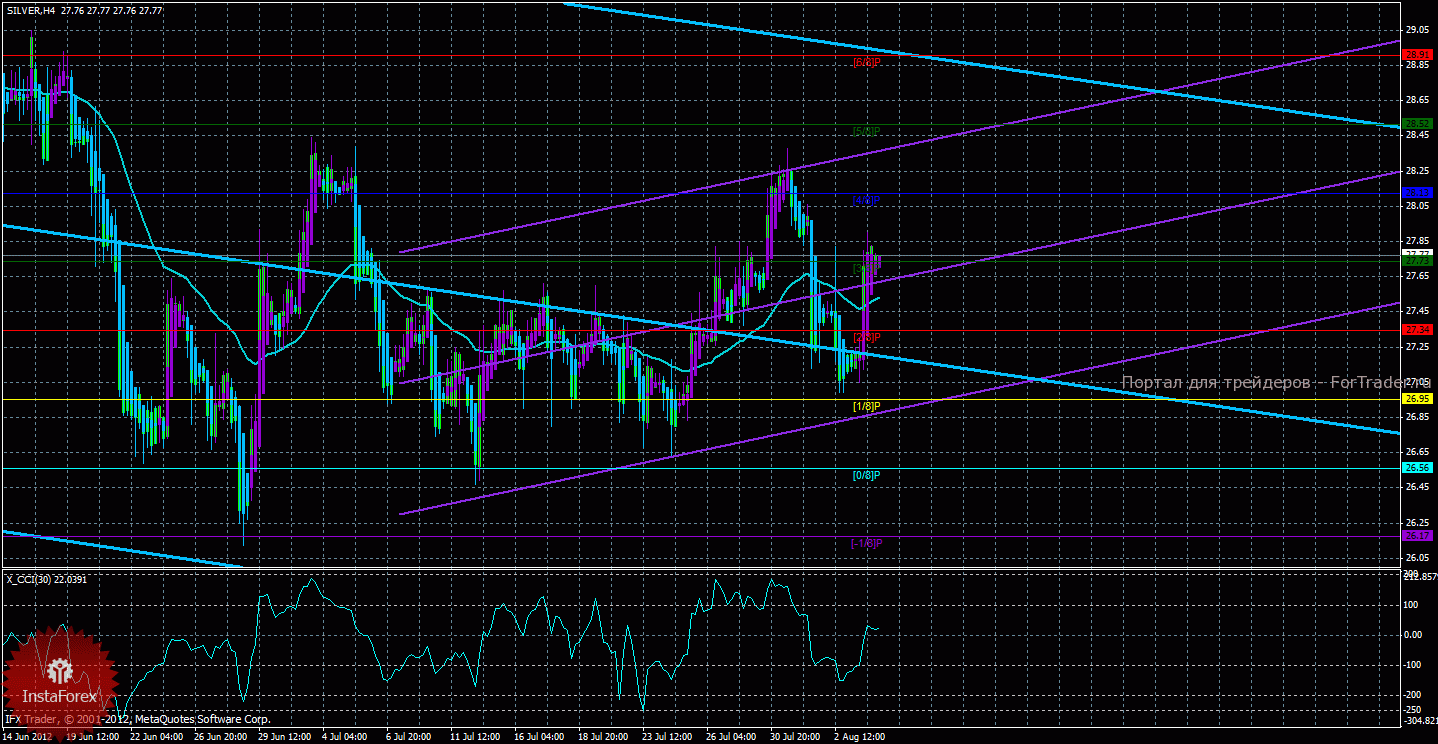Click the 29 Jun 12:00 time axis label
The image size is (1438, 744).
tap(285, 736)
